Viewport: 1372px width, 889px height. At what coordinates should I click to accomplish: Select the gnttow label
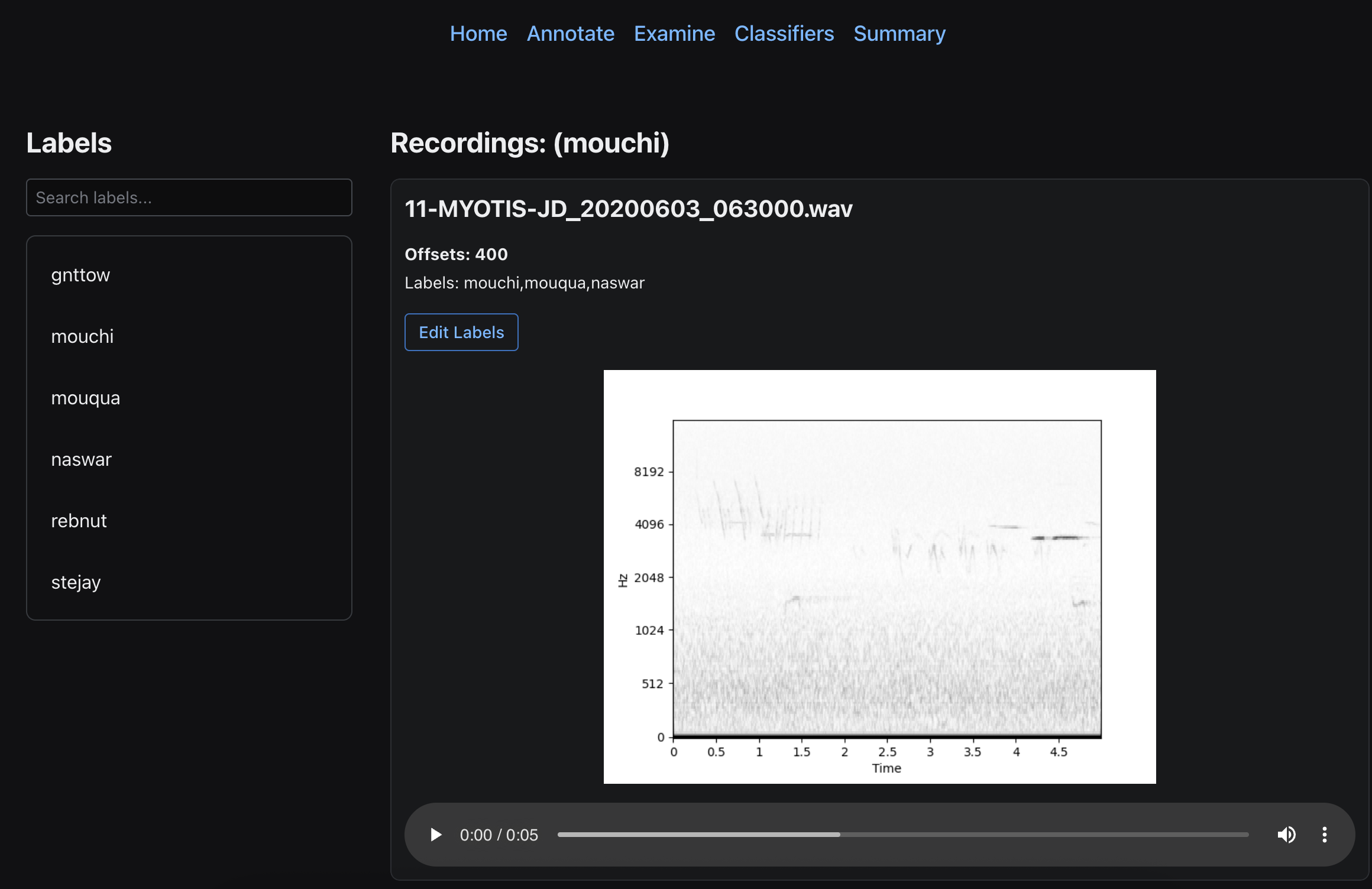pyautogui.click(x=80, y=275)
